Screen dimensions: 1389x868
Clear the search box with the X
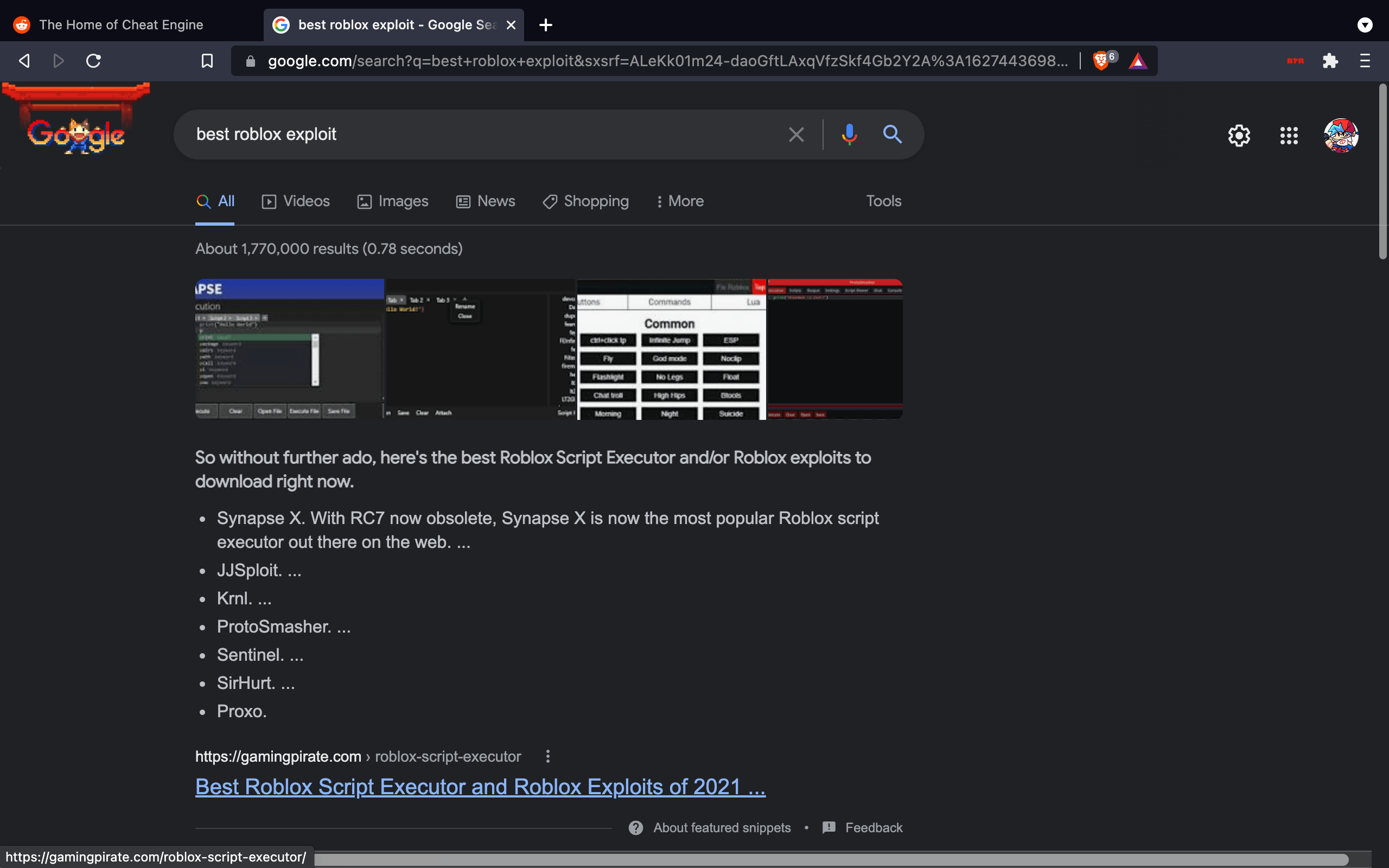[x=796, y=135]
